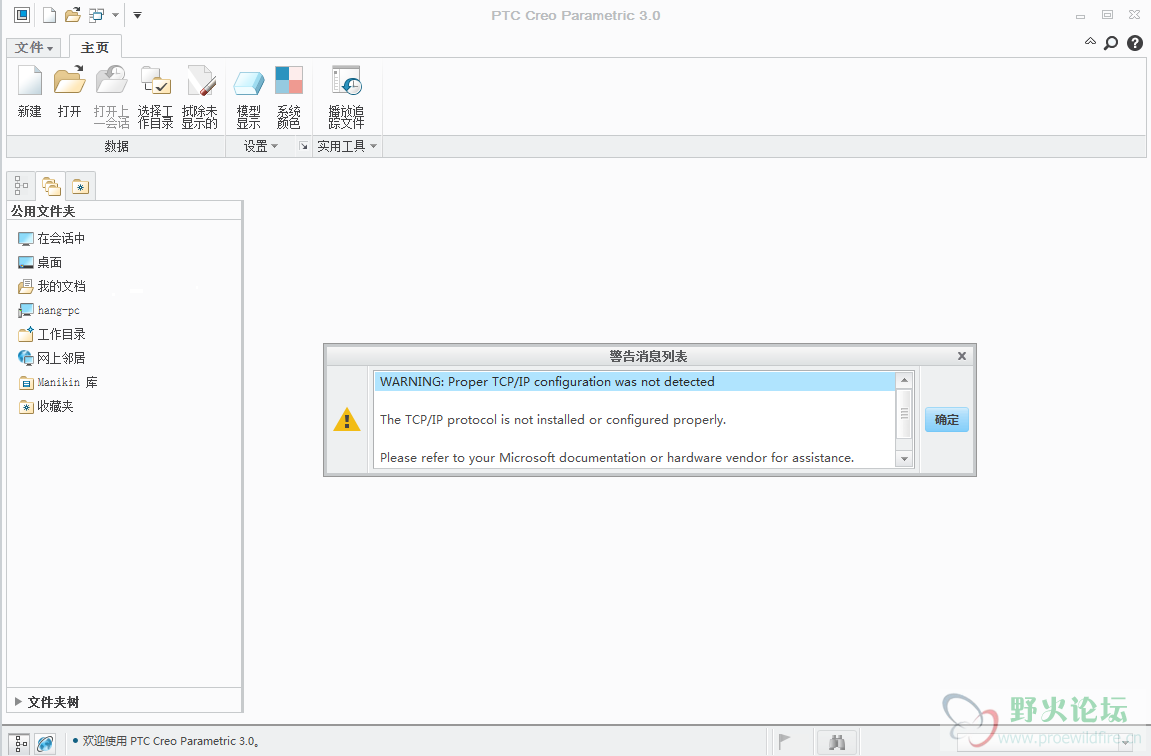Open the 文件 menu

click(34, 48)
